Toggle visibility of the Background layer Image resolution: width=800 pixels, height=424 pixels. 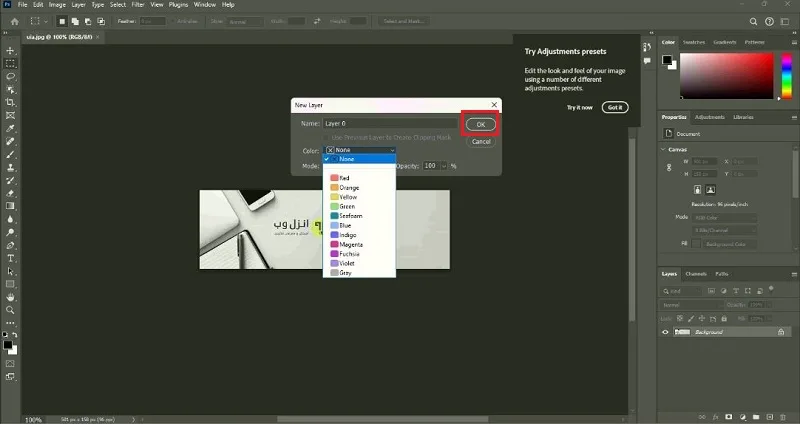(665, 332)
